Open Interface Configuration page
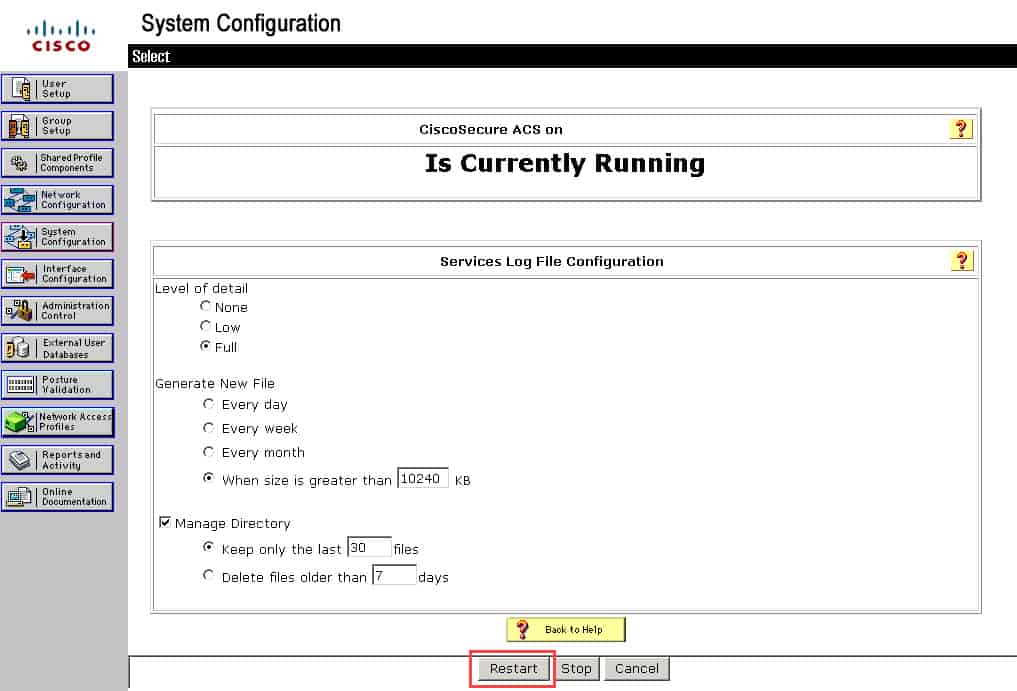The width and height of the screenshot is (1017, 691). [x=58, y=274]
